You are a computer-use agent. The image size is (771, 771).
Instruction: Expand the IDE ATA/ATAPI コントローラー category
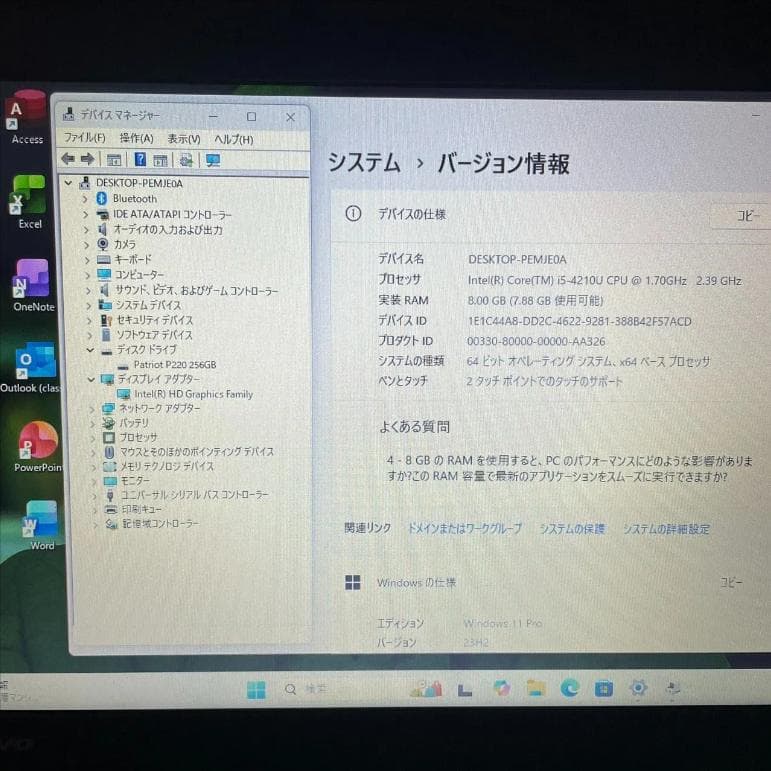86,214
